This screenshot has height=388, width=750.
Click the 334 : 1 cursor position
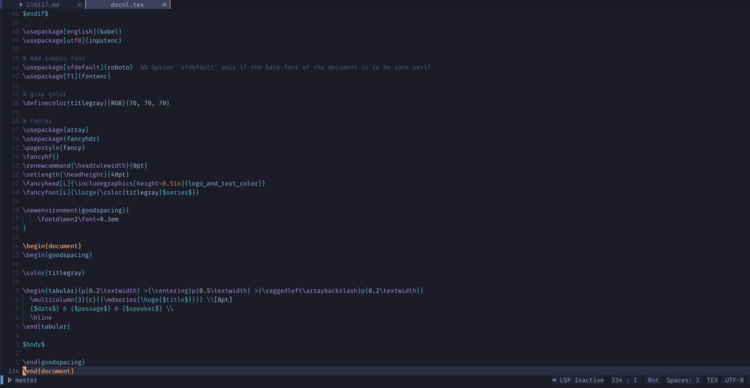[624, 380]
